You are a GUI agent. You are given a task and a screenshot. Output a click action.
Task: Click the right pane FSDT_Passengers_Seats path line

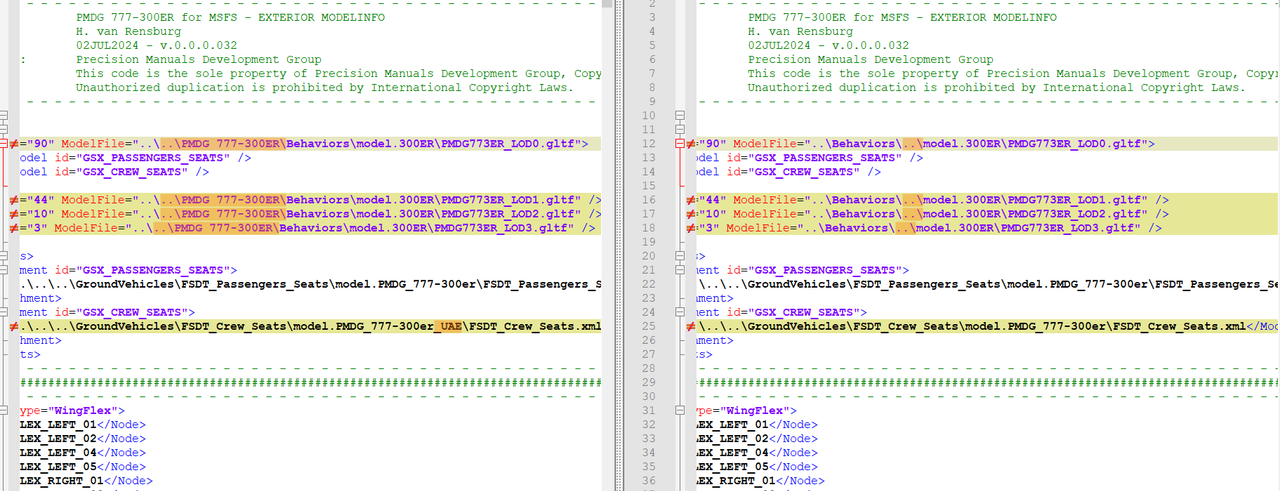point(989,284)
